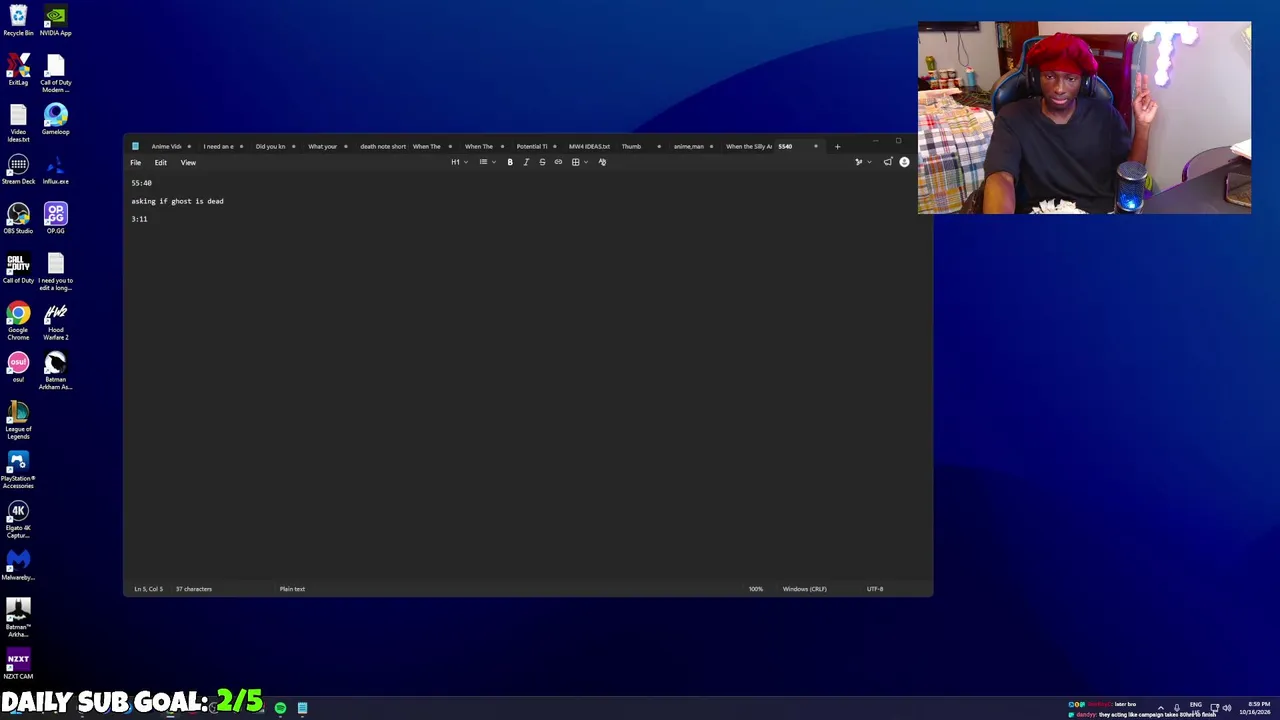The height and width of the screenshot is (720, 1280).
Task: Open the Notepad View menu
Action: [188, 162]
